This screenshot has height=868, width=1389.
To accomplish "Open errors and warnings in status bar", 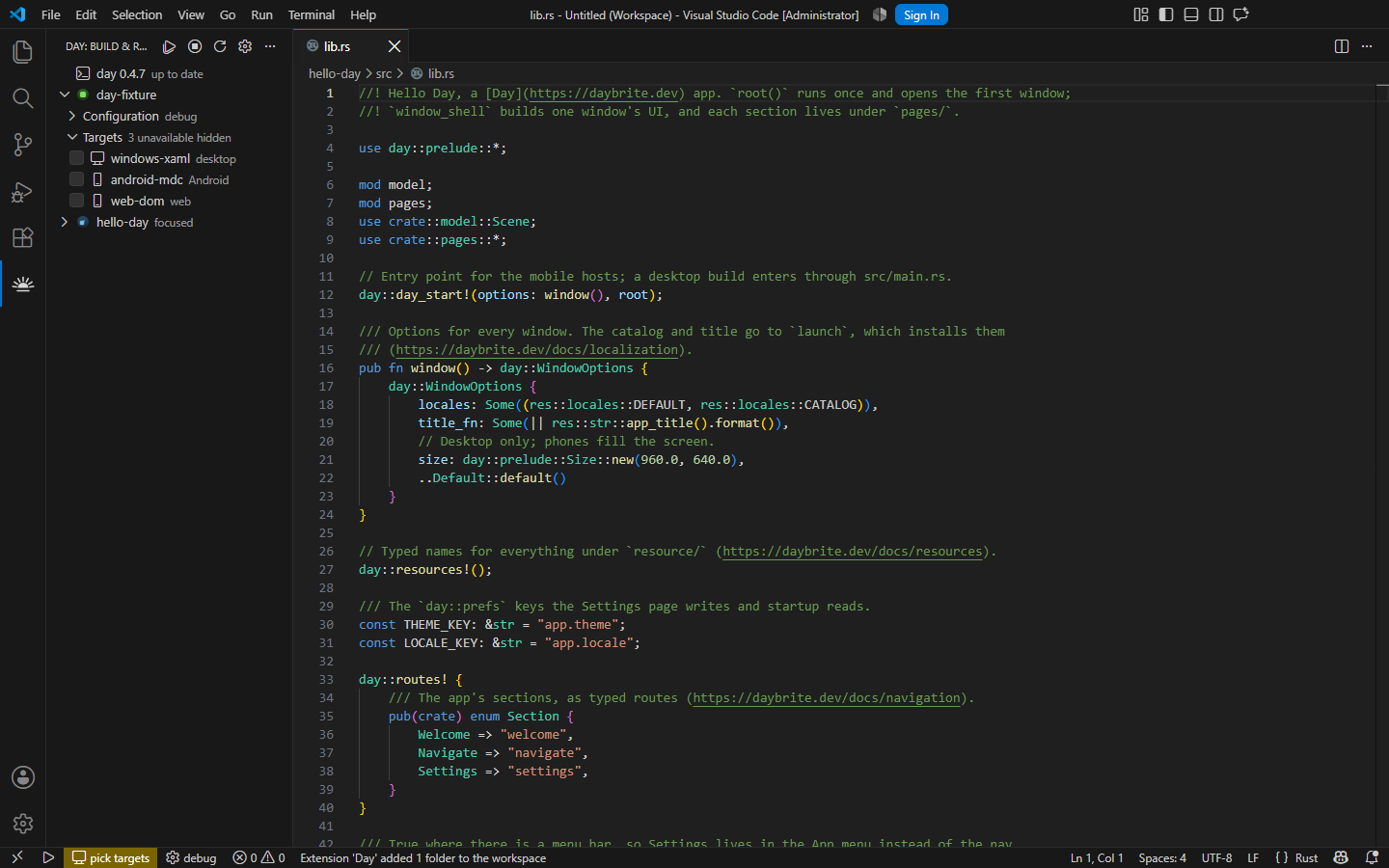I will [x=259, y=857].
